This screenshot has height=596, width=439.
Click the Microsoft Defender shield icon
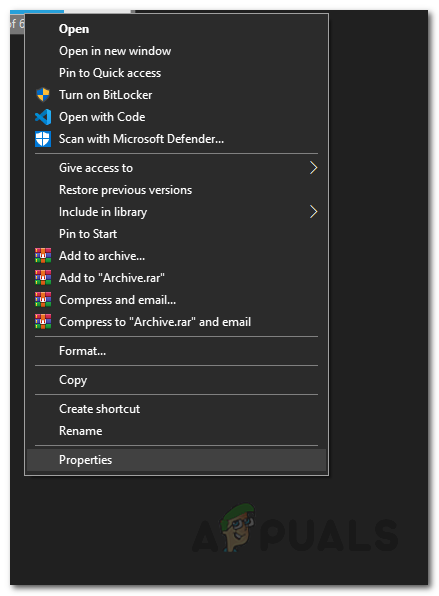coord(43,139)
